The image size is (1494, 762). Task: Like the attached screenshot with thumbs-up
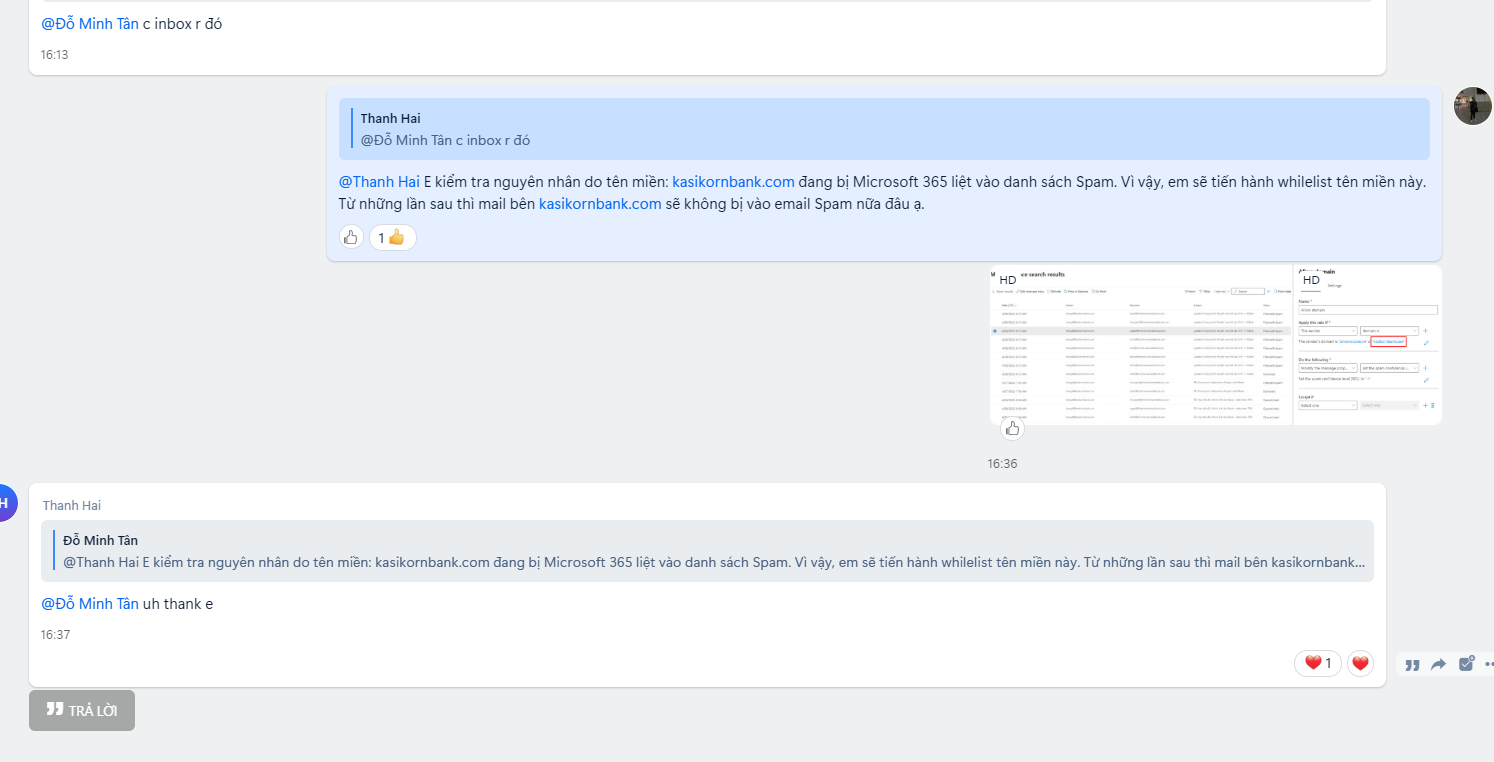tap(1013, 429)
